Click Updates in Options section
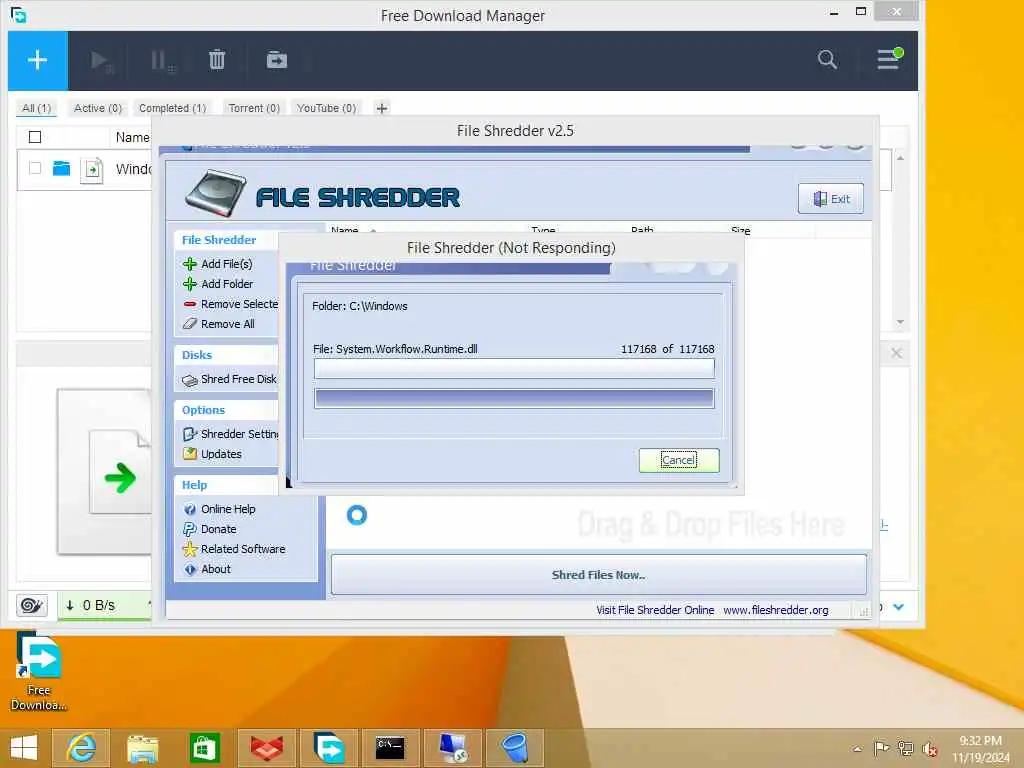Screen dimensions: 1024x768 (x=221, y=454)
